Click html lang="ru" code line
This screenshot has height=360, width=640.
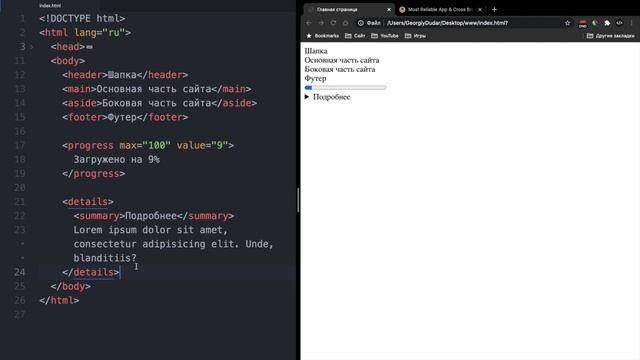85,33
